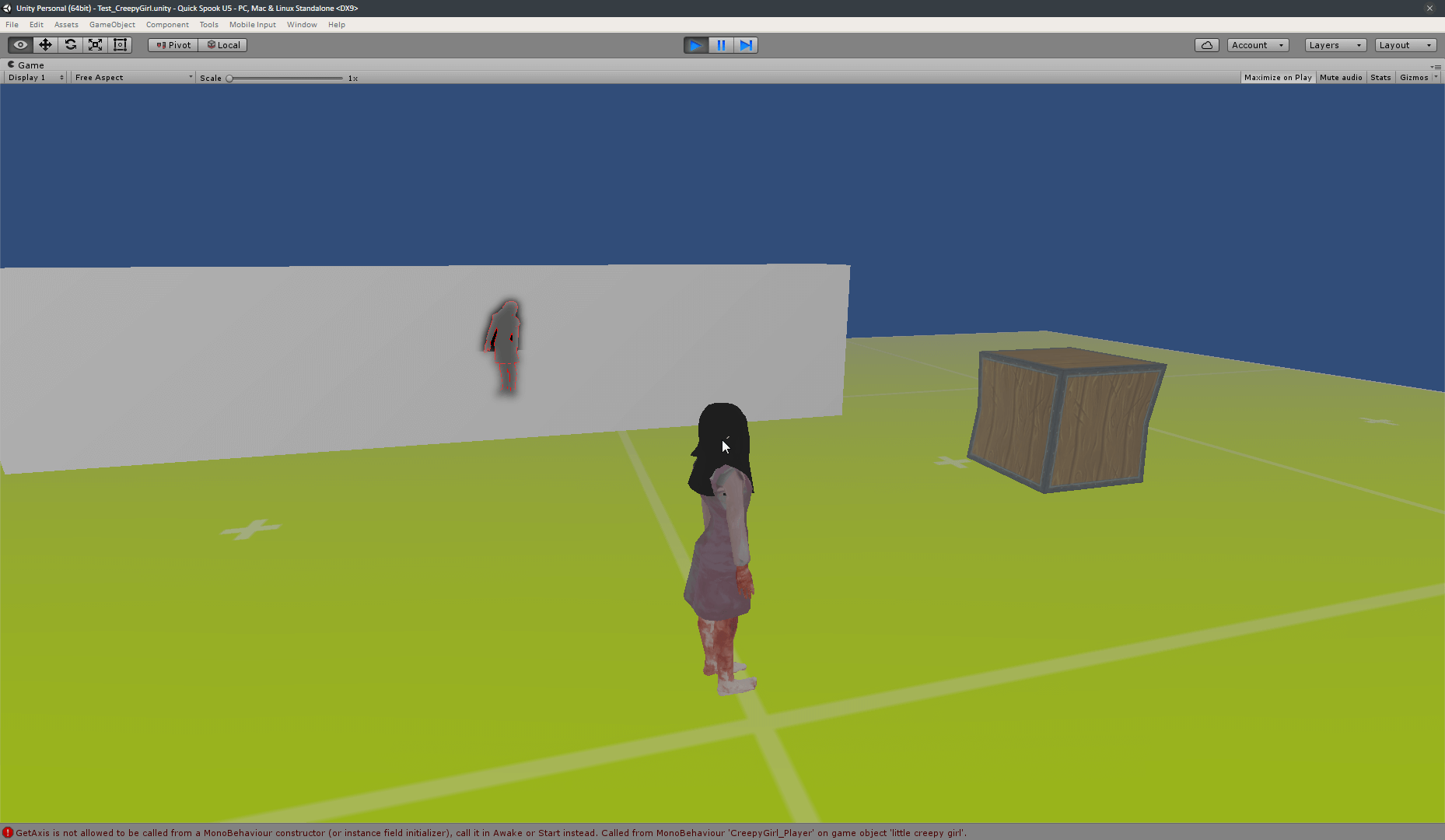Open the Edit menu
The image size is (1445, 840).
click(37, 25)
